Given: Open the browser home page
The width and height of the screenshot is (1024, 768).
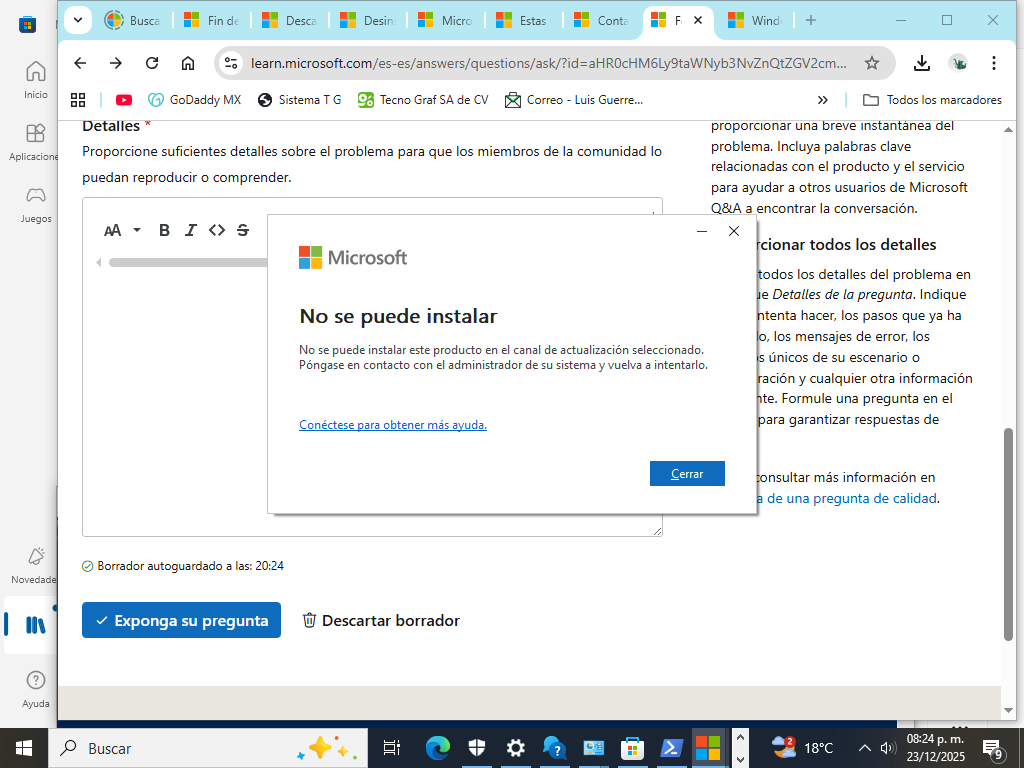Looking at the screenshot, I should point(188,63).
